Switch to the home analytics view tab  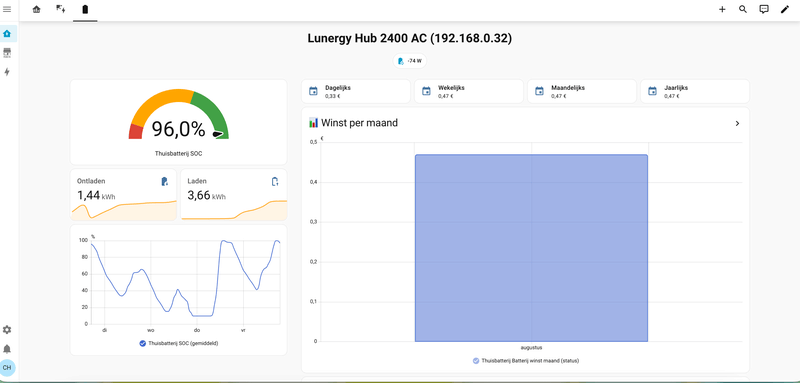pos(36,9)
